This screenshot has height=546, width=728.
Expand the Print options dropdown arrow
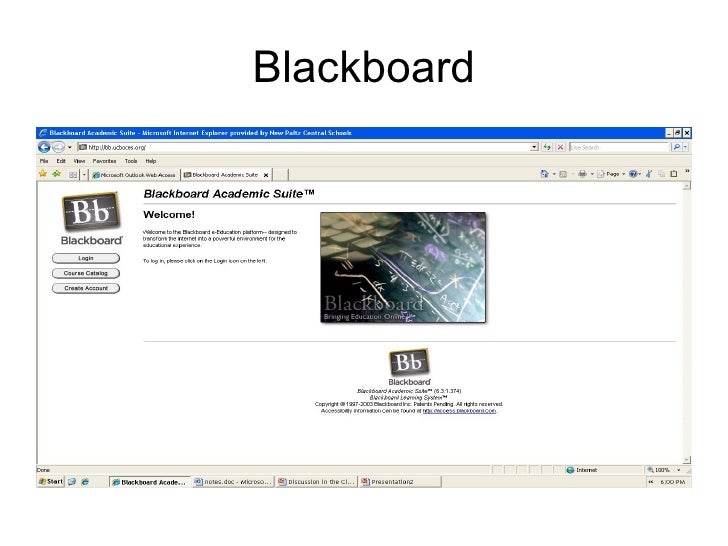[592, 175]
